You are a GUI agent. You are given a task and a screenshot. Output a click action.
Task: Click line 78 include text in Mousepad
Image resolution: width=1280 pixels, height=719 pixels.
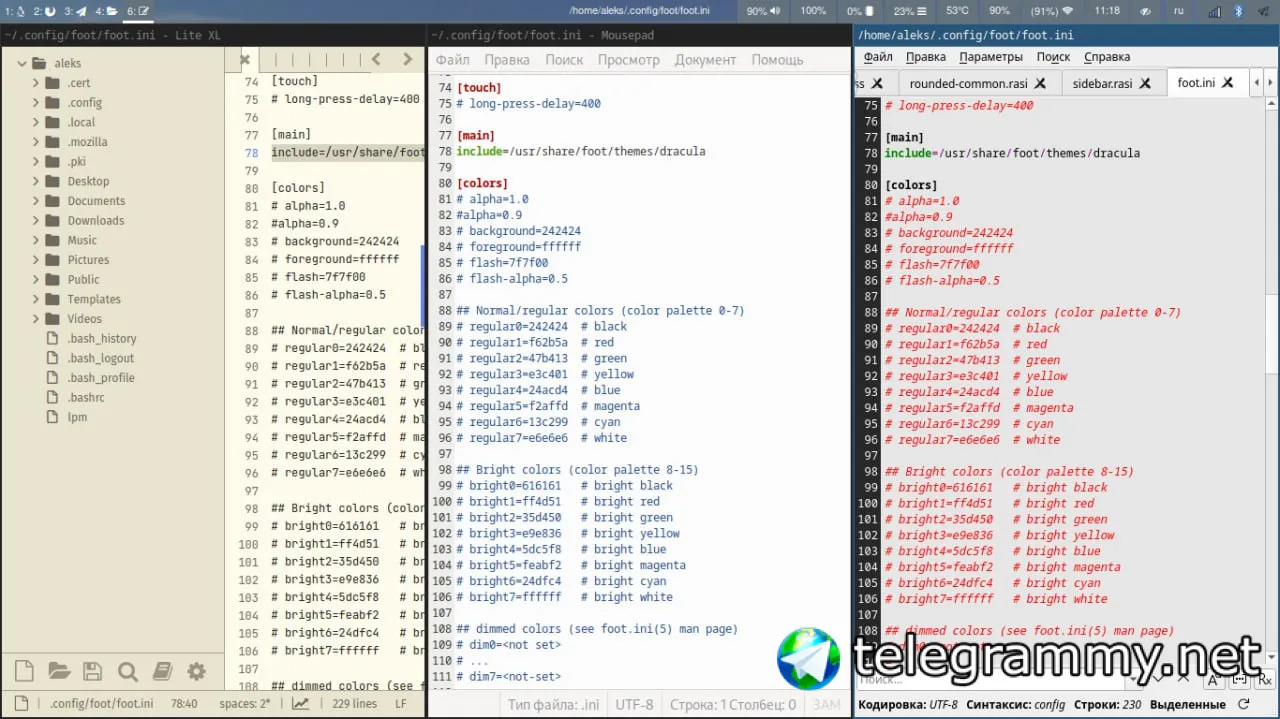point(581,151)
